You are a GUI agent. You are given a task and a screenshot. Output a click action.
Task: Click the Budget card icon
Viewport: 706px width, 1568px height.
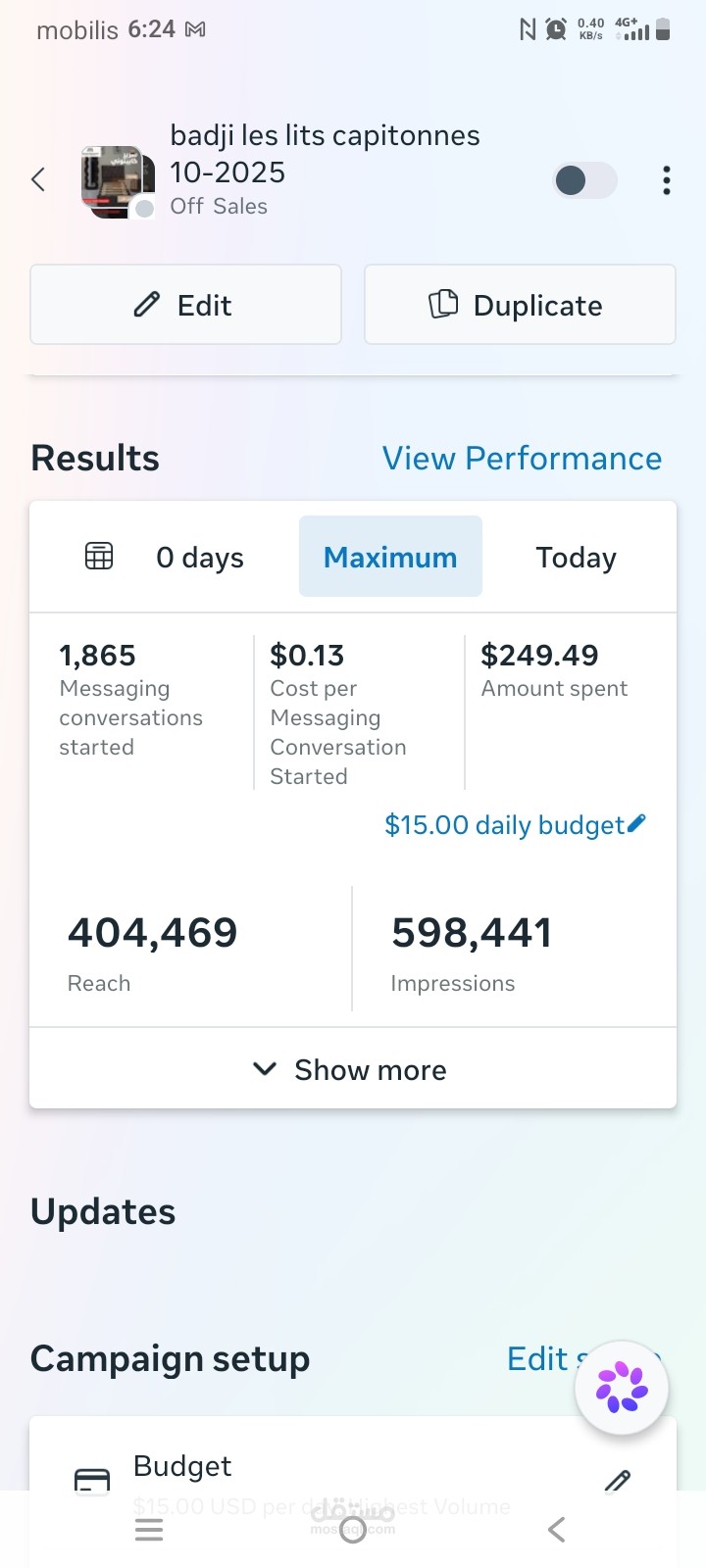point(92,1479)
